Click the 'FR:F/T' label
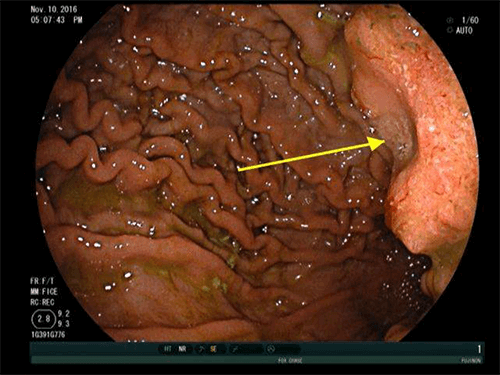The image size is (500, 375). [42, 281]
